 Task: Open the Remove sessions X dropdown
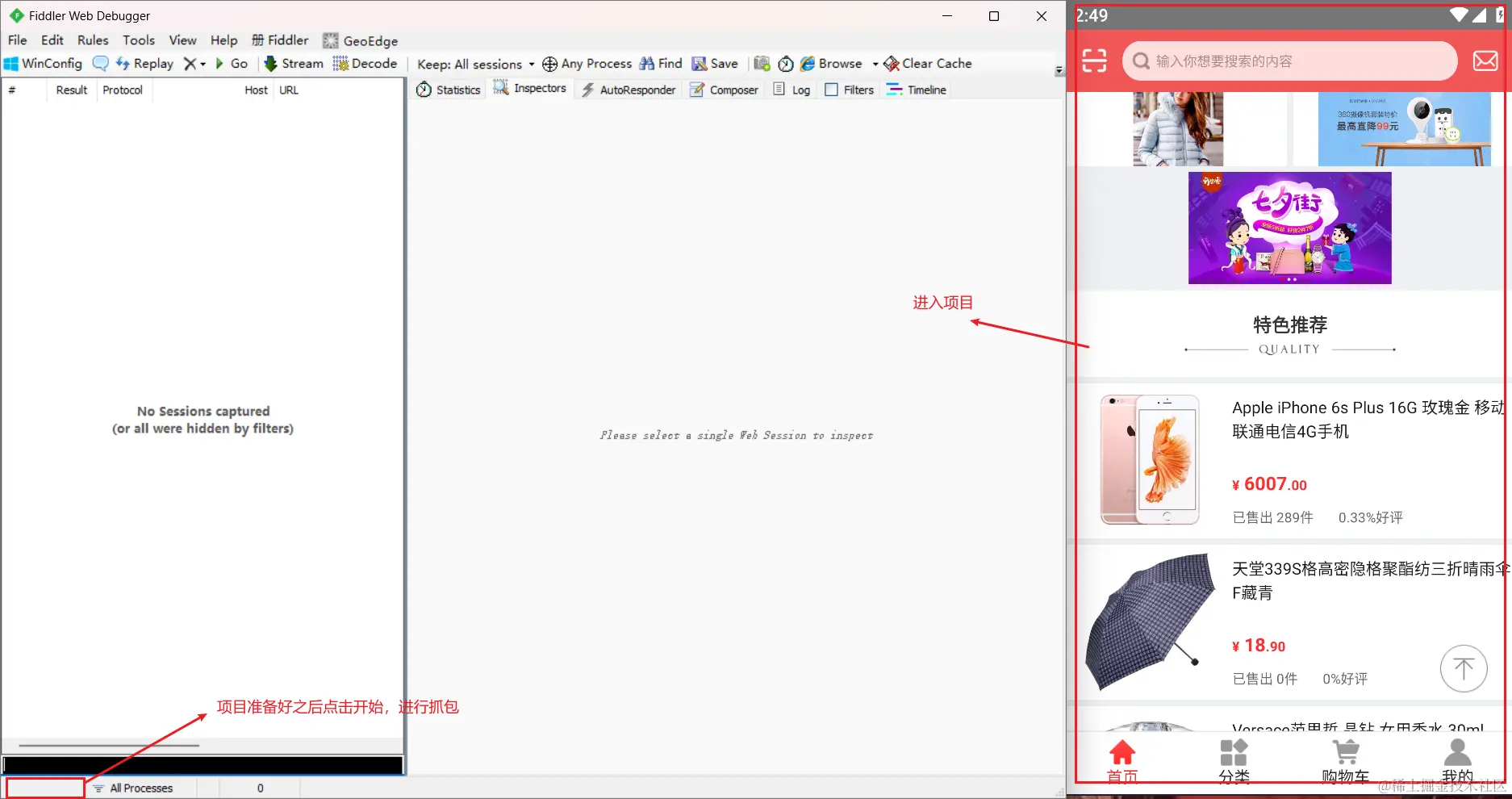pyautogui.click(x=194, y=63)
